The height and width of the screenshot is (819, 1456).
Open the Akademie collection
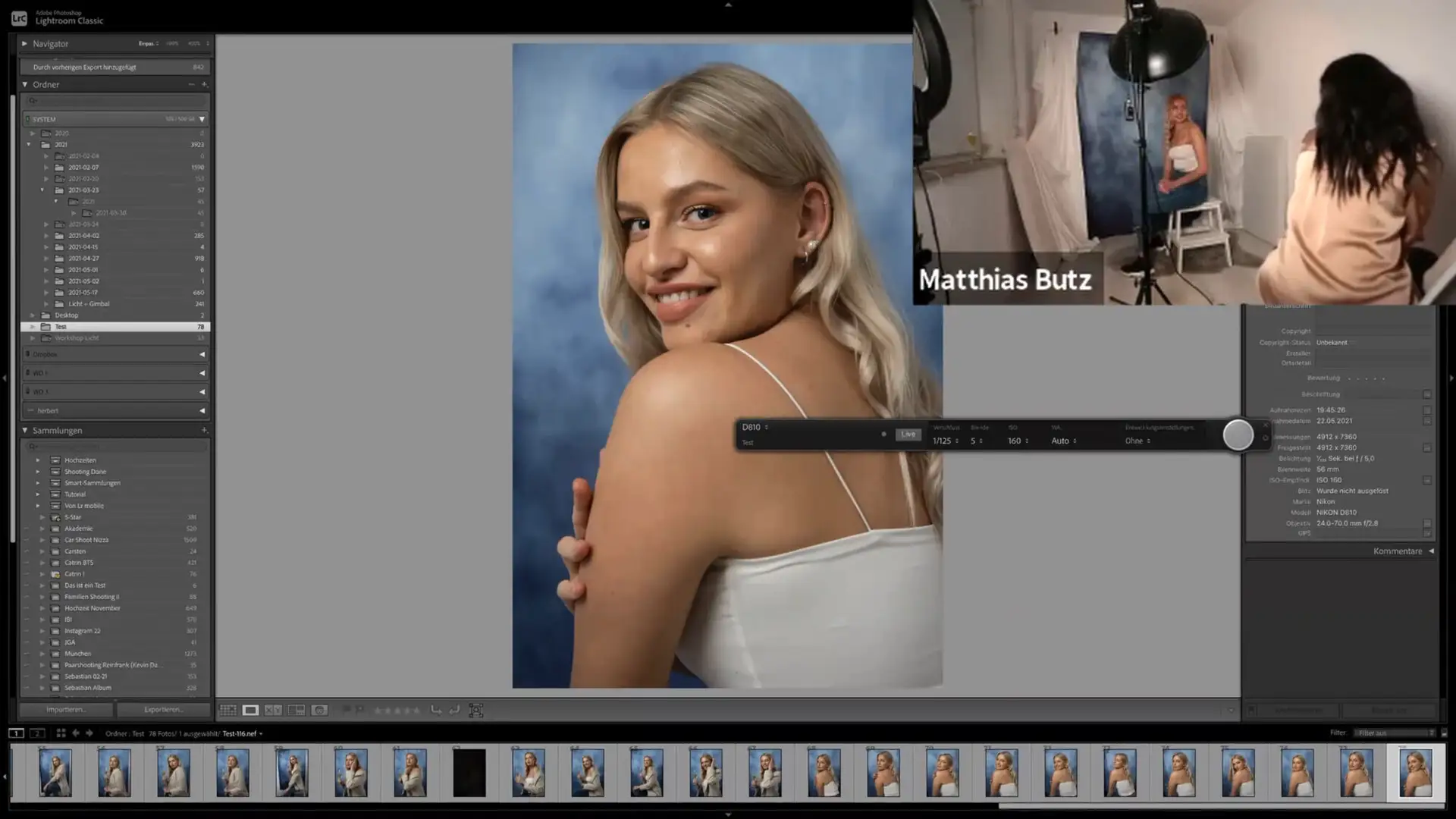pyautogui.click(x=115, y=529)
